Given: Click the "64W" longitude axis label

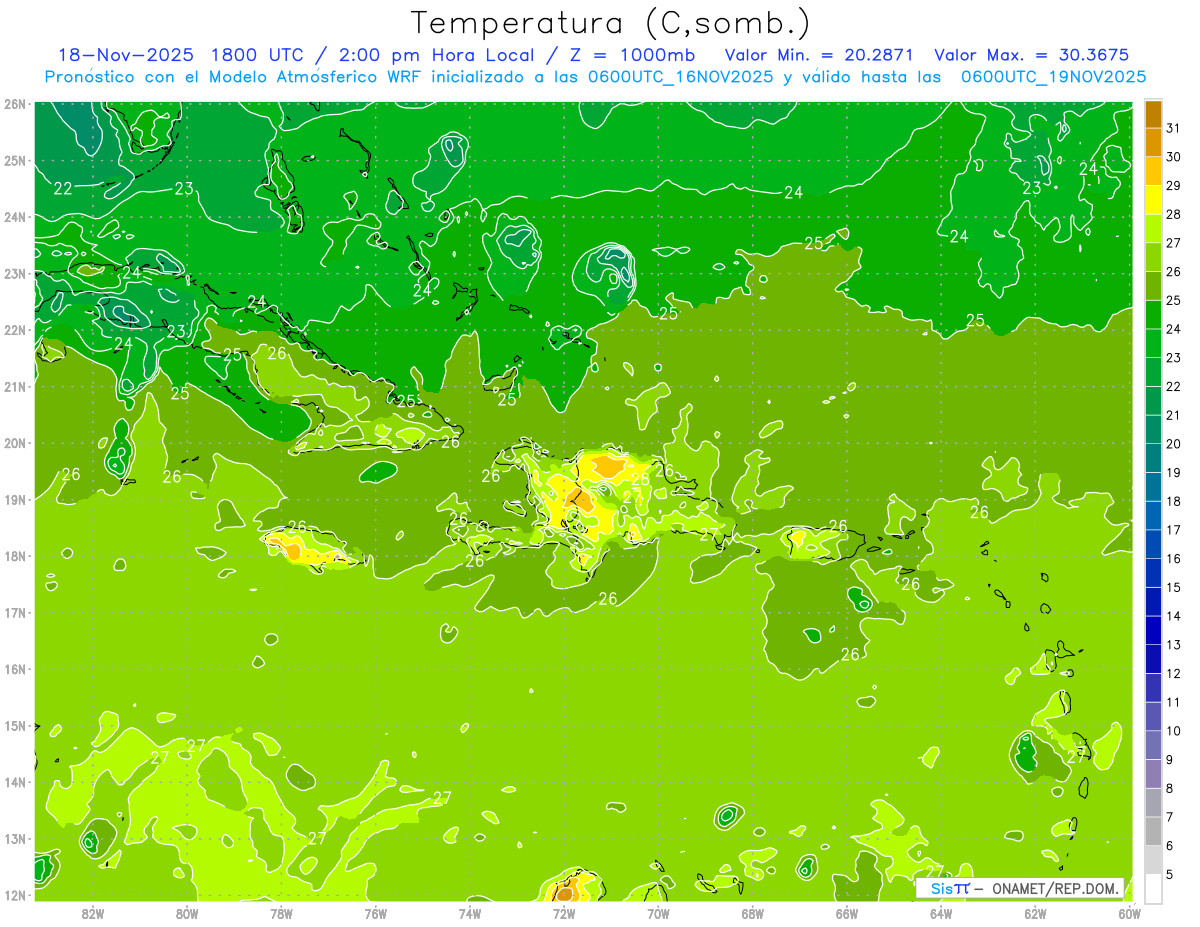Looking at the screenshot, I should (x=941, y=913).
